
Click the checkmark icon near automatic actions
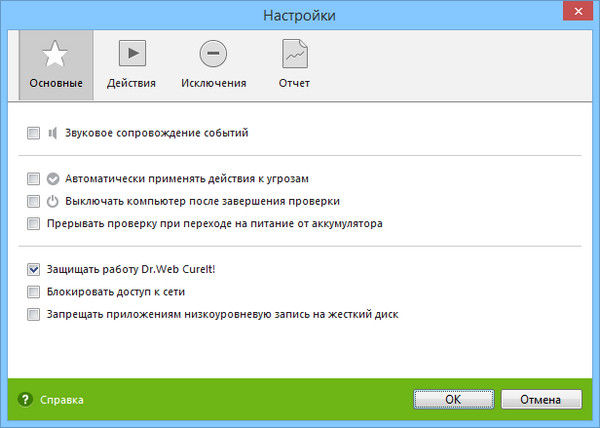point(54,180)
